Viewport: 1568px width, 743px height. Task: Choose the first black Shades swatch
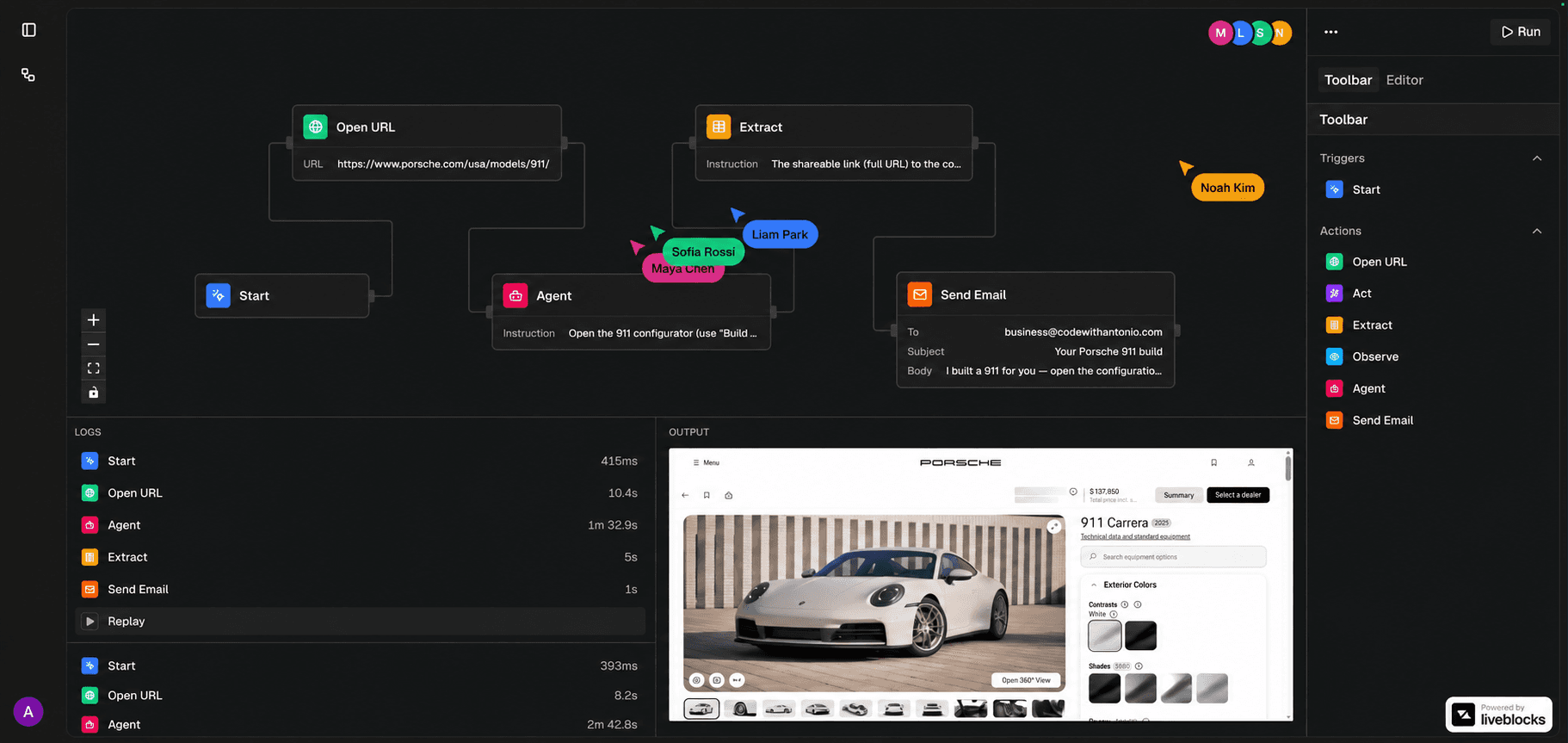click(1104, 688)
